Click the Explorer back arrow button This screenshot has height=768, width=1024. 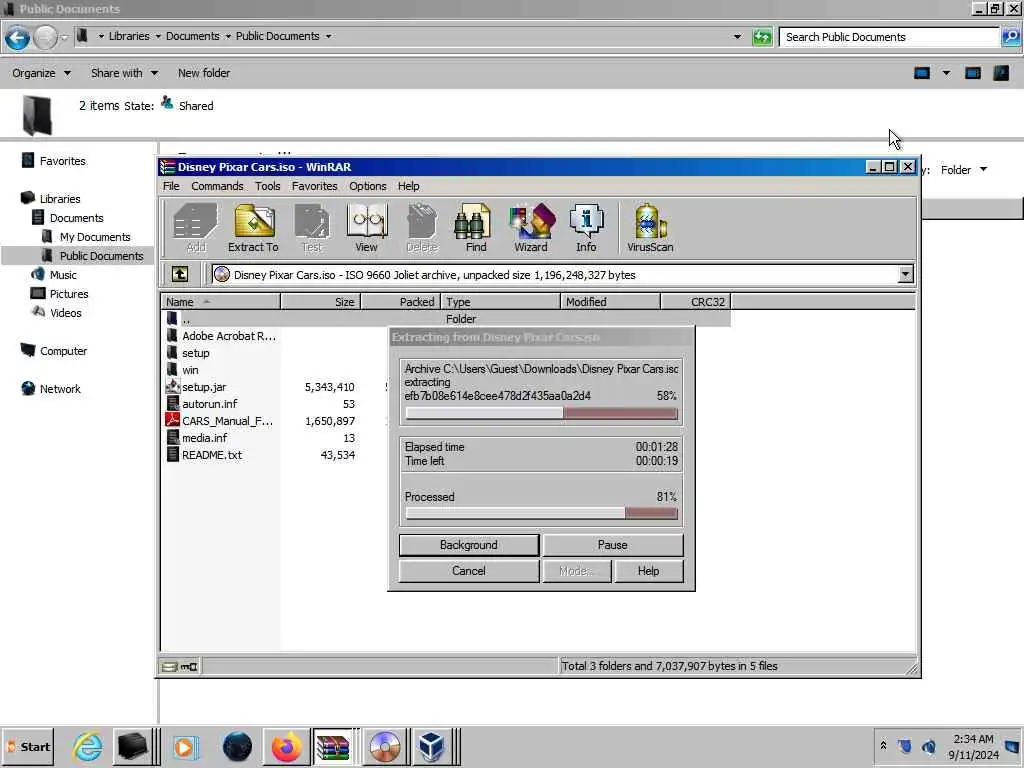point(18,38)
